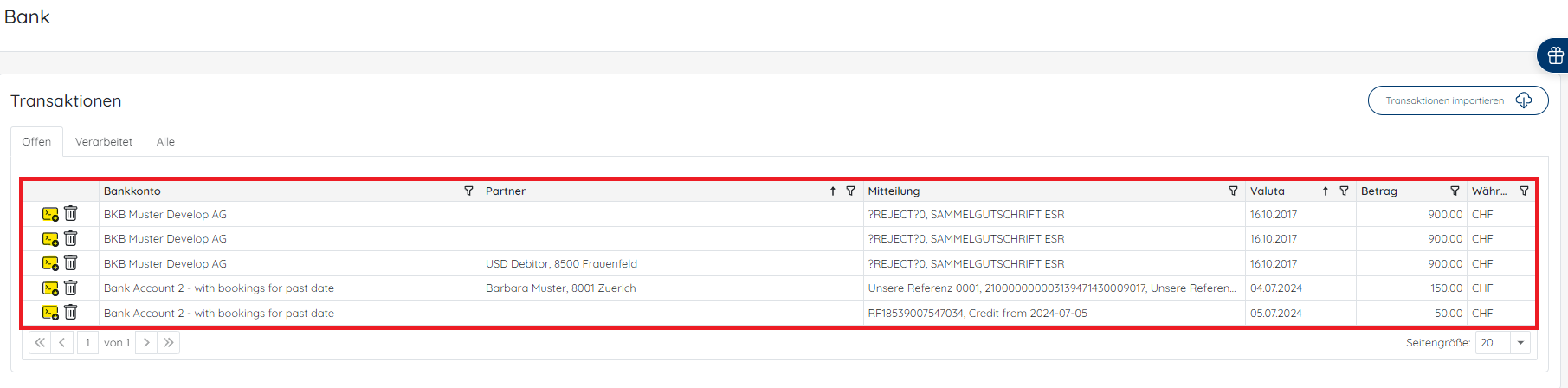Click Transaktionen importieren button

pos(1458,100)
